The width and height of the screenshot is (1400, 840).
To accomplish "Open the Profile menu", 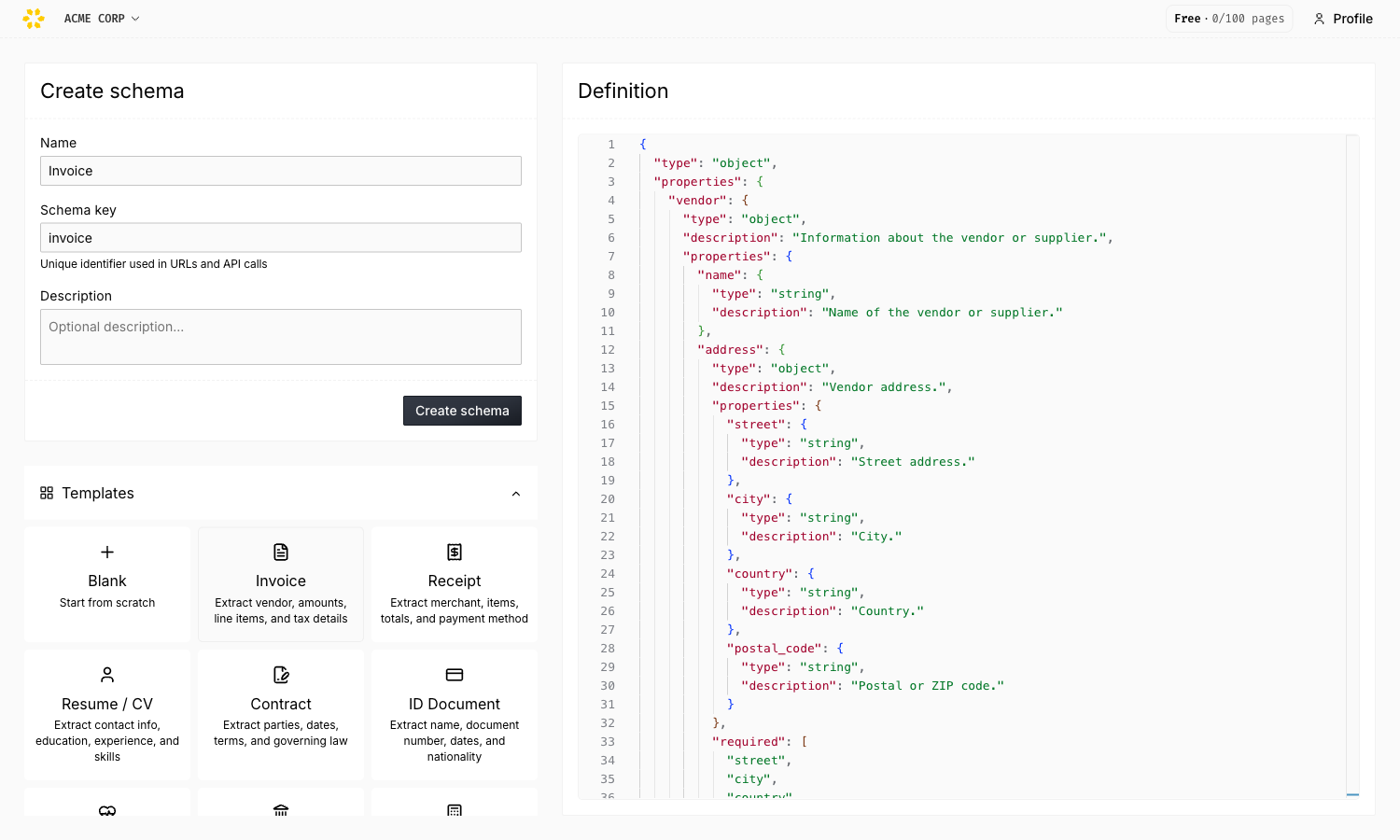I will click(1343, 19).
